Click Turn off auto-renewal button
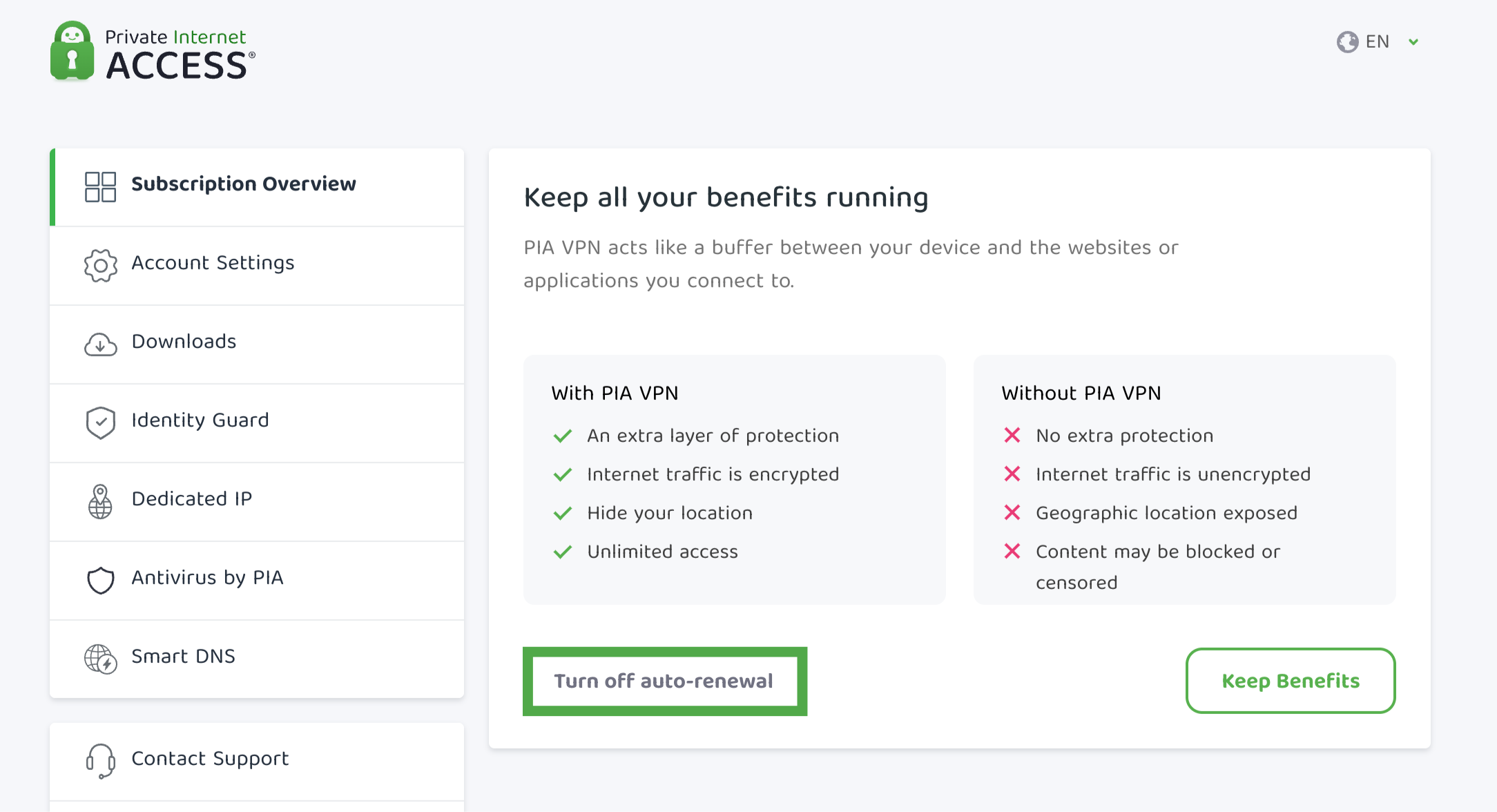 click(x=664, y=681)
